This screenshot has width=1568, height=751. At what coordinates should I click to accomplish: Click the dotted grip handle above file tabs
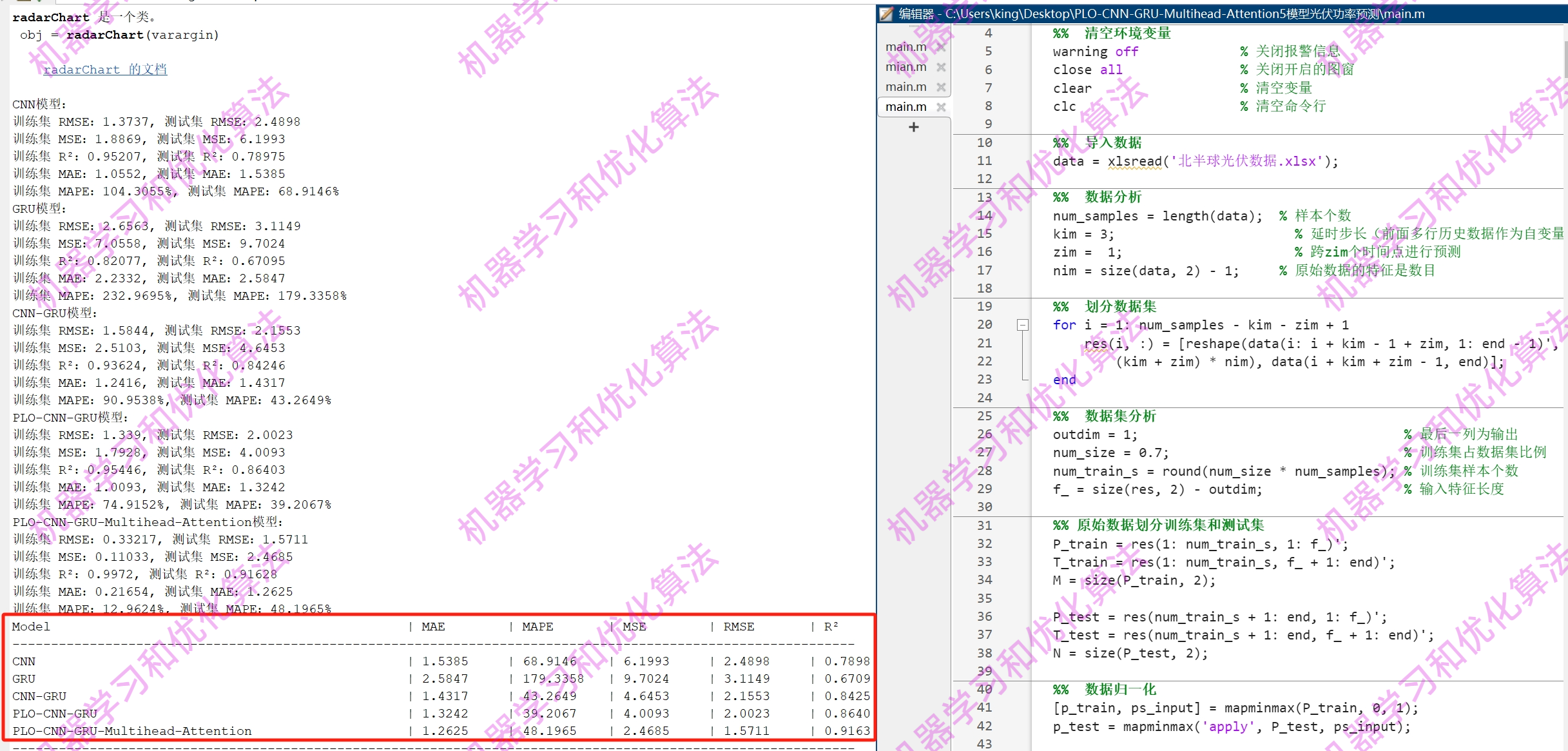pyautogui.click(x=913, y=27)
